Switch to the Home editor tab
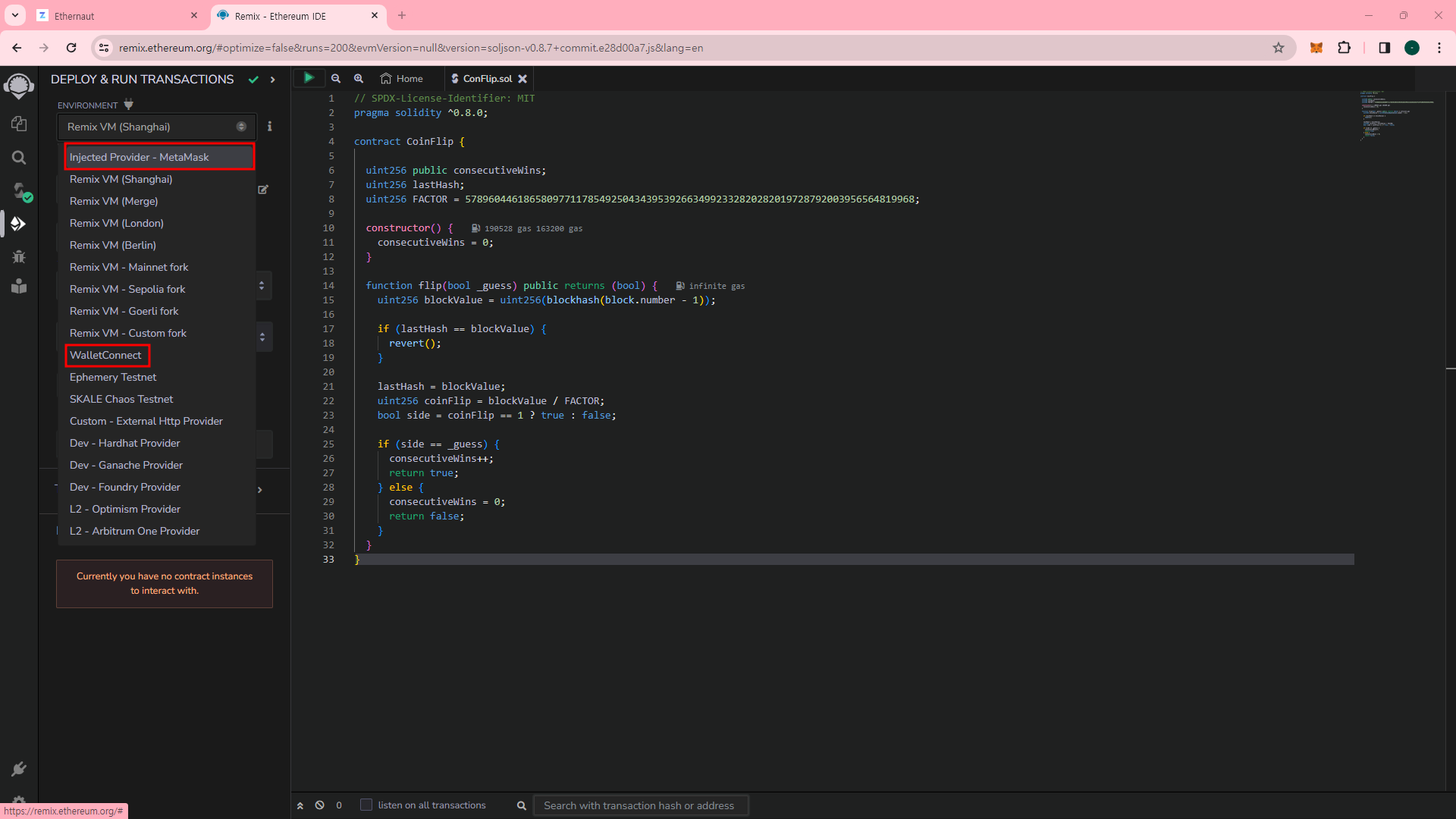The height and width of the screenshot is (819, 1456). point(402,79)
